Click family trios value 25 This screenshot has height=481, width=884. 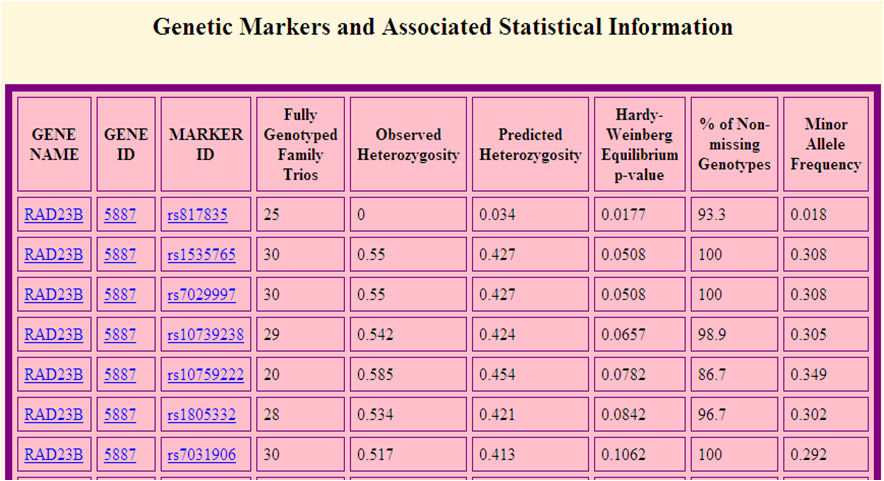point(272,214)
